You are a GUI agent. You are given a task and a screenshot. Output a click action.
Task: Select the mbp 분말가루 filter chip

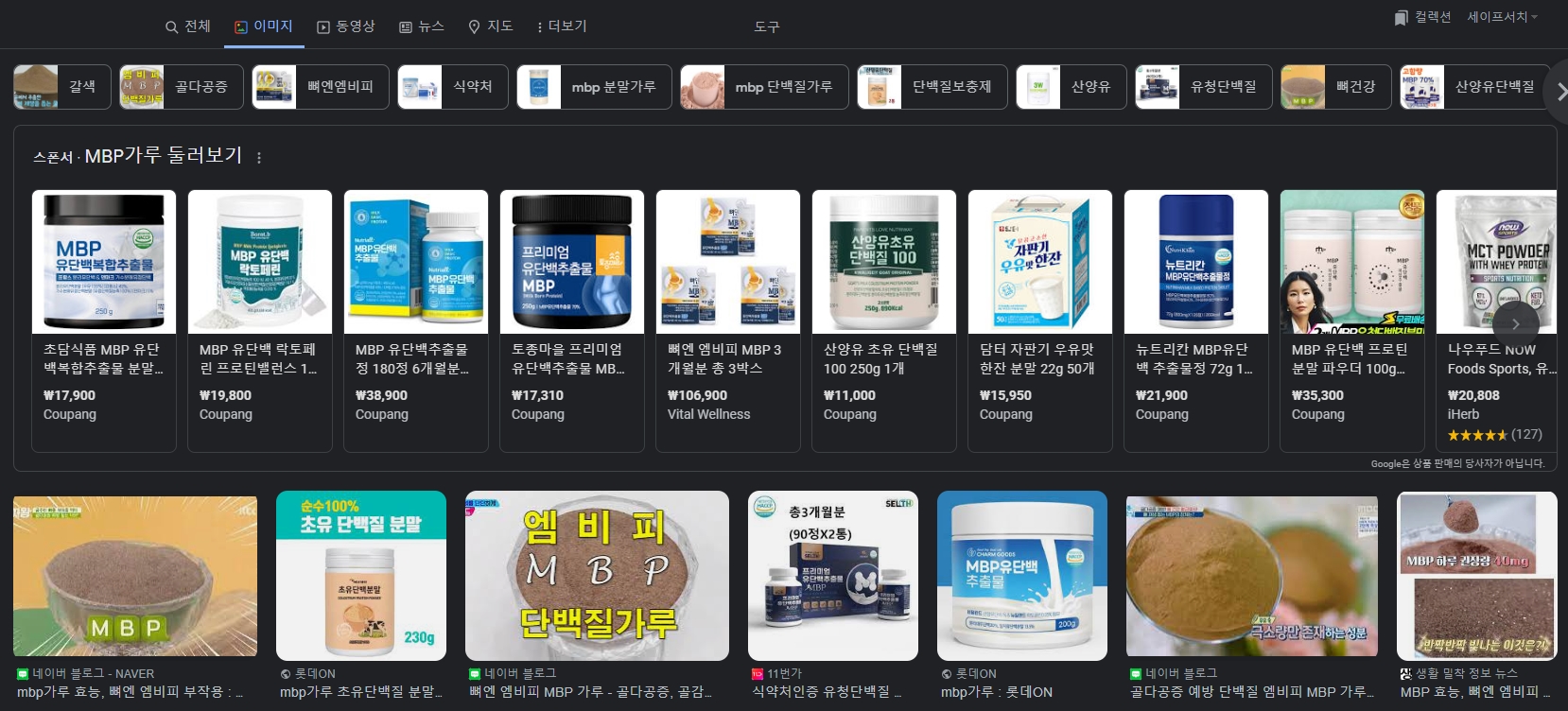pyautogui.click(x=594, y=87)
